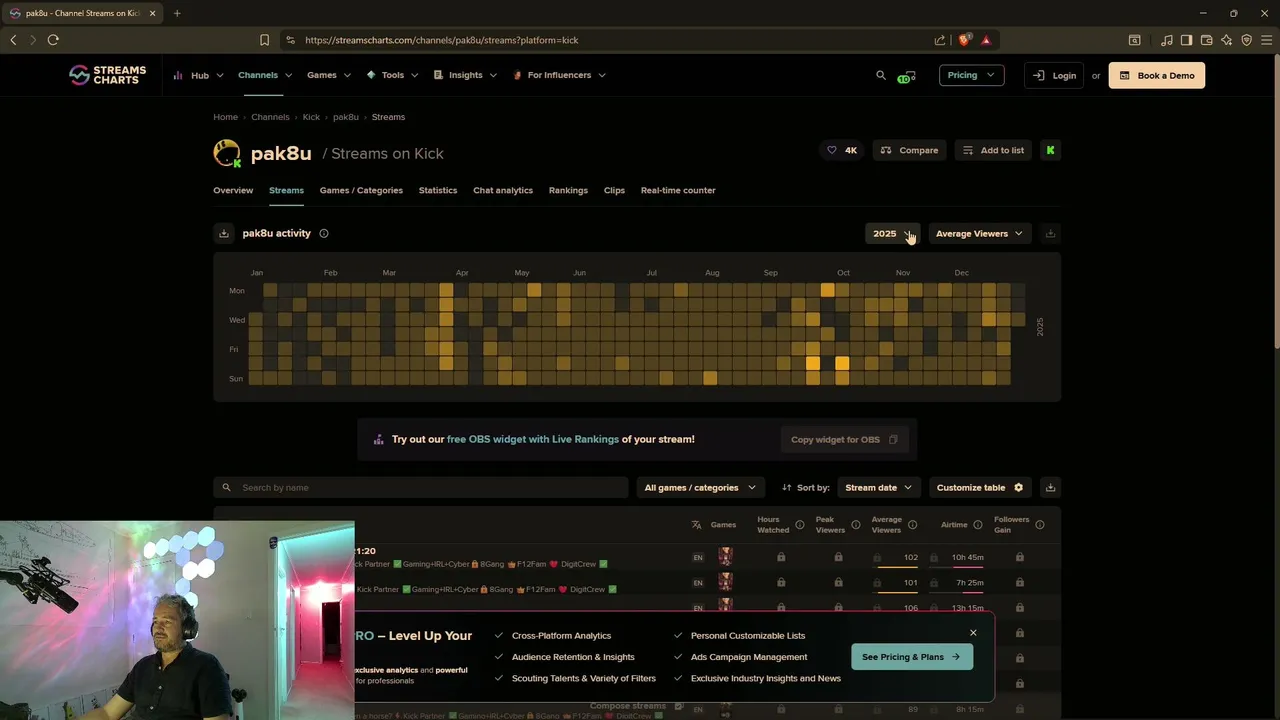Click the browser page vertical scrollbar
Screen dimensions: 1280x720
[1276, 200]
